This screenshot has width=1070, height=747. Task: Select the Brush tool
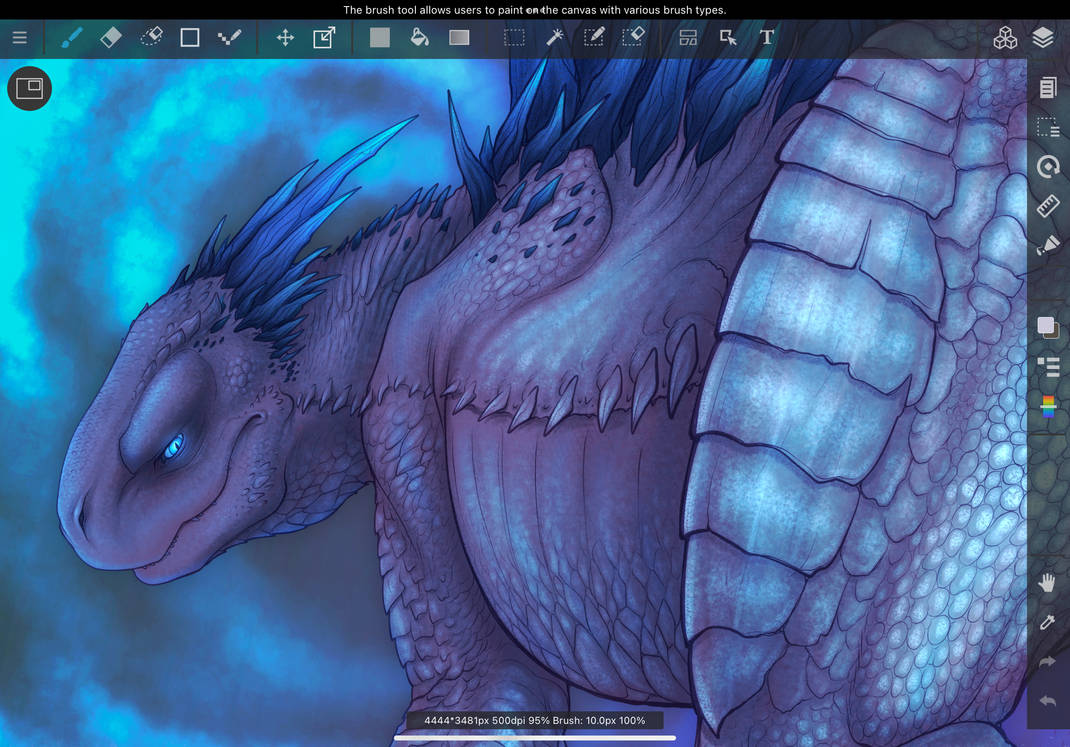(71, 38)
